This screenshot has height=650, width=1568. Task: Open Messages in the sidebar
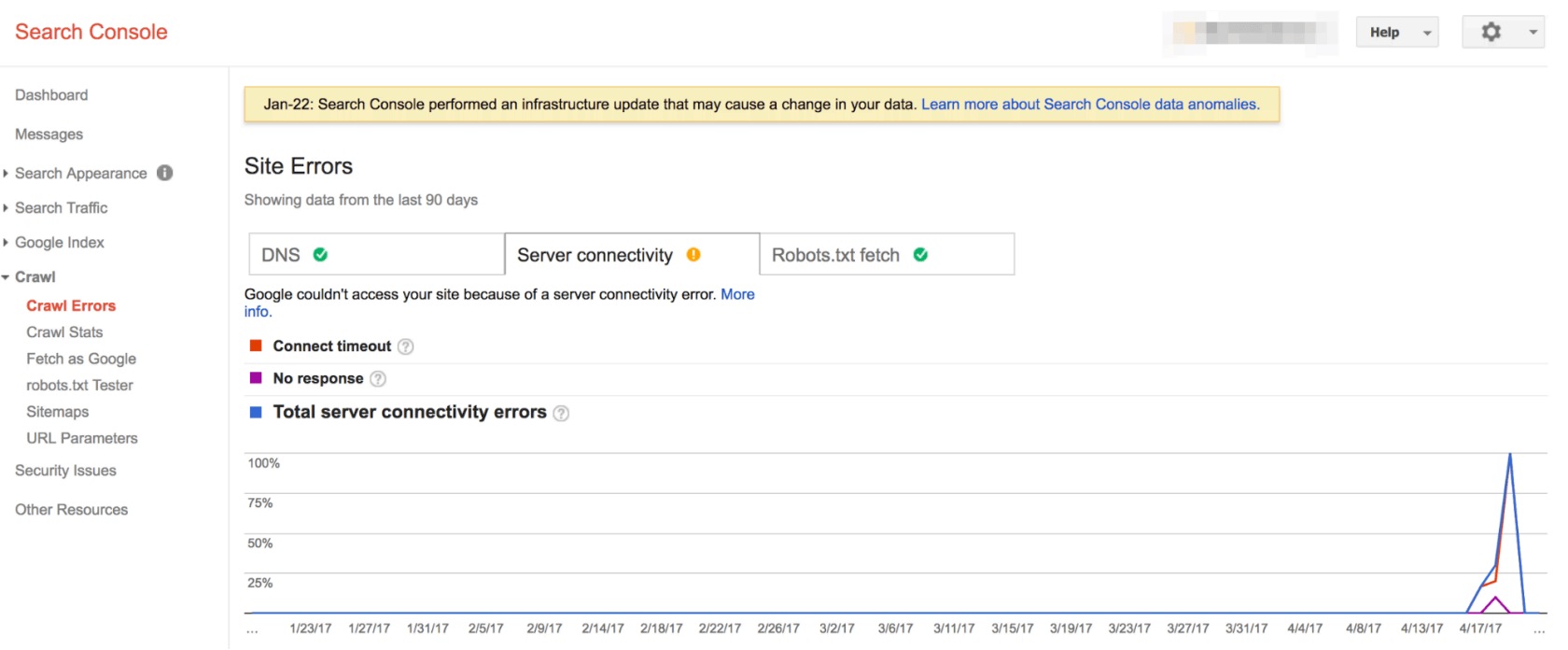click(x=49, y=134)
